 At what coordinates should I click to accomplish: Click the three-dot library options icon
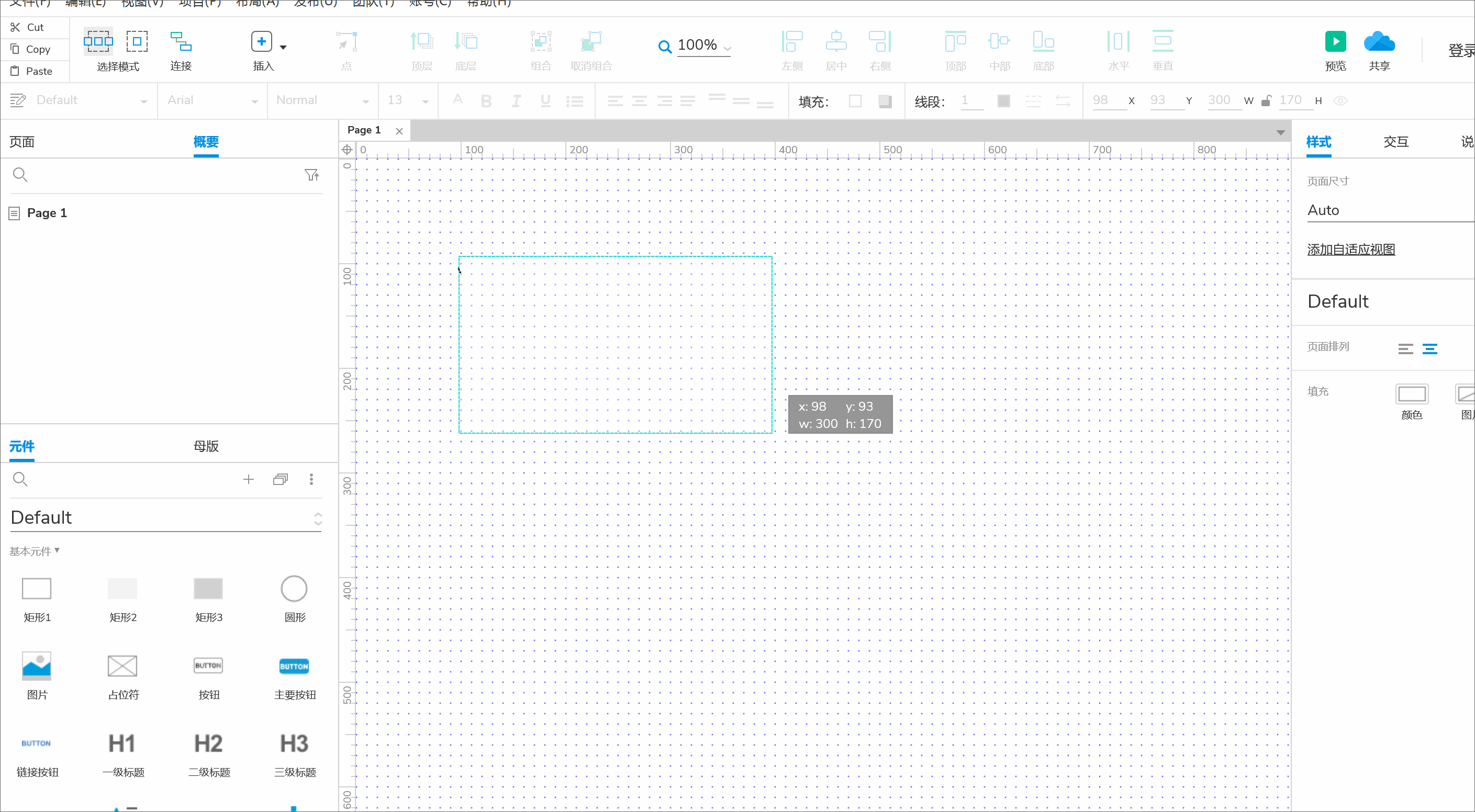(311, 480)
